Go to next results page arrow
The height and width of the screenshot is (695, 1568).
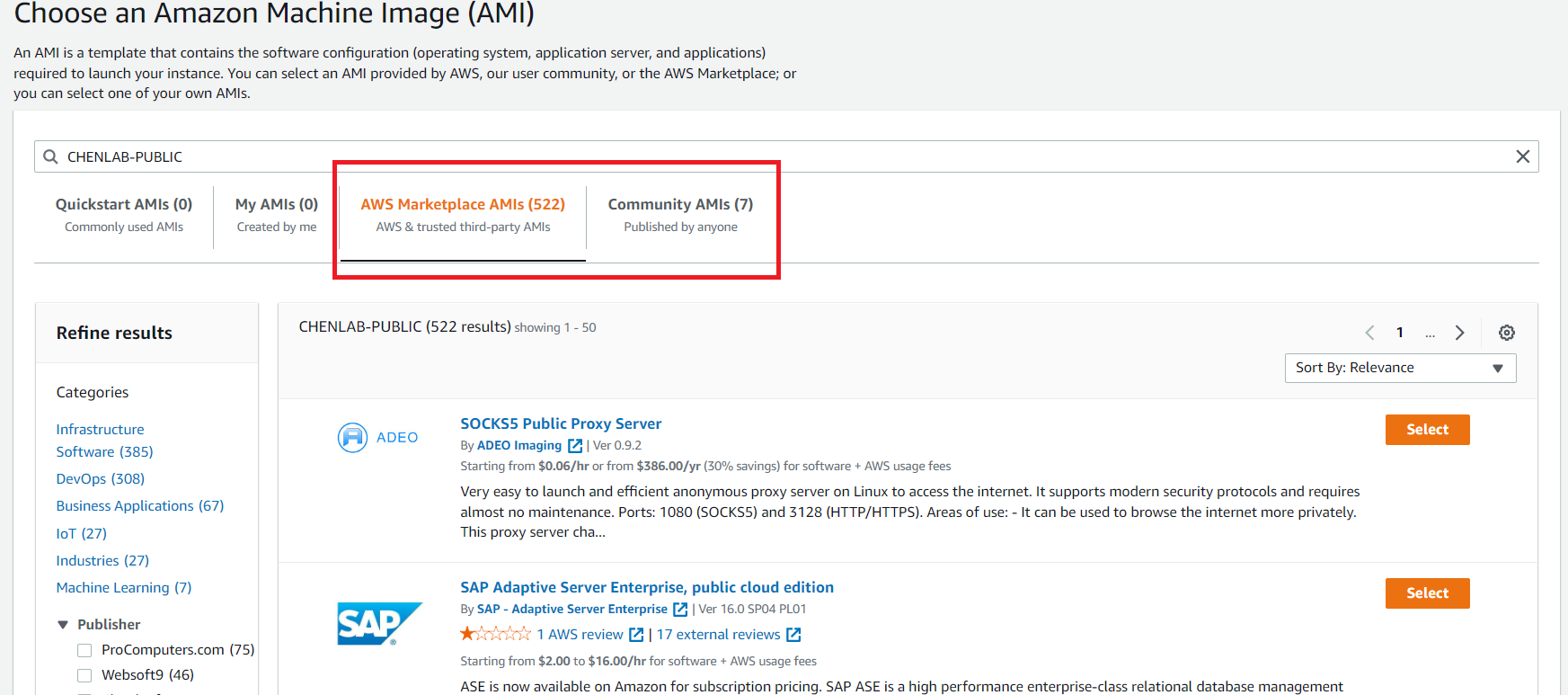pyautogui.click(x=1460, y=333)
